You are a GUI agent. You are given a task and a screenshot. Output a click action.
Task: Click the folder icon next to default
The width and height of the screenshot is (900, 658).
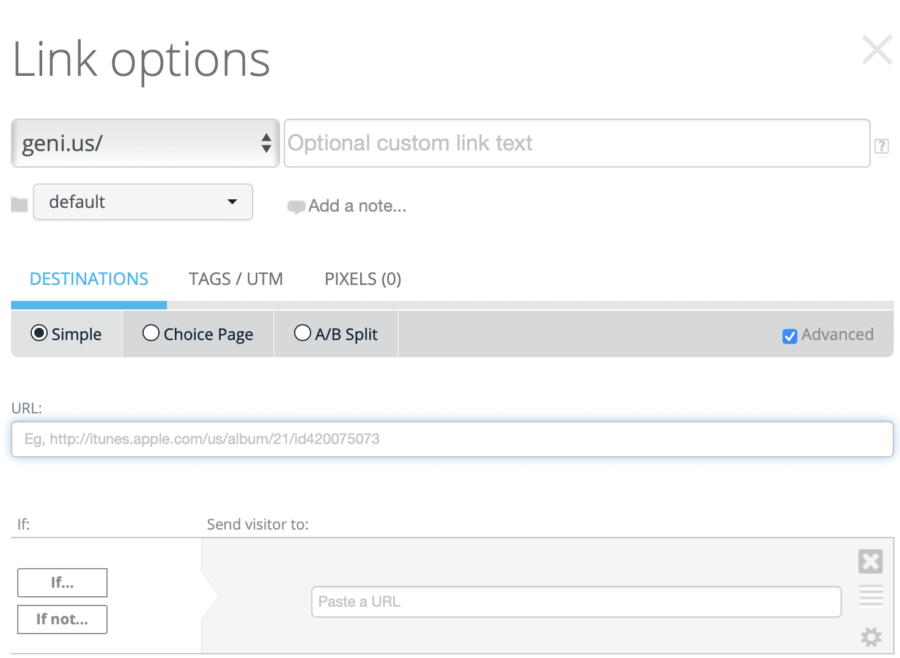pos(19,204)
